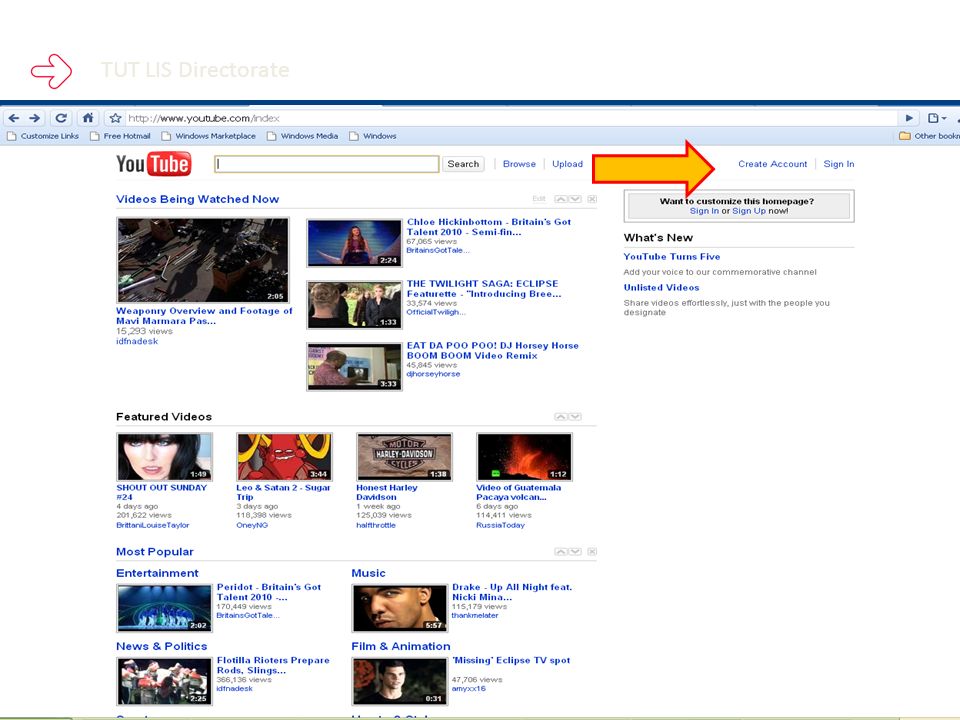This screenshot has width=960, height=720.
Task: Open Leo & Satan 2 thumbnail
Action: 285,457
